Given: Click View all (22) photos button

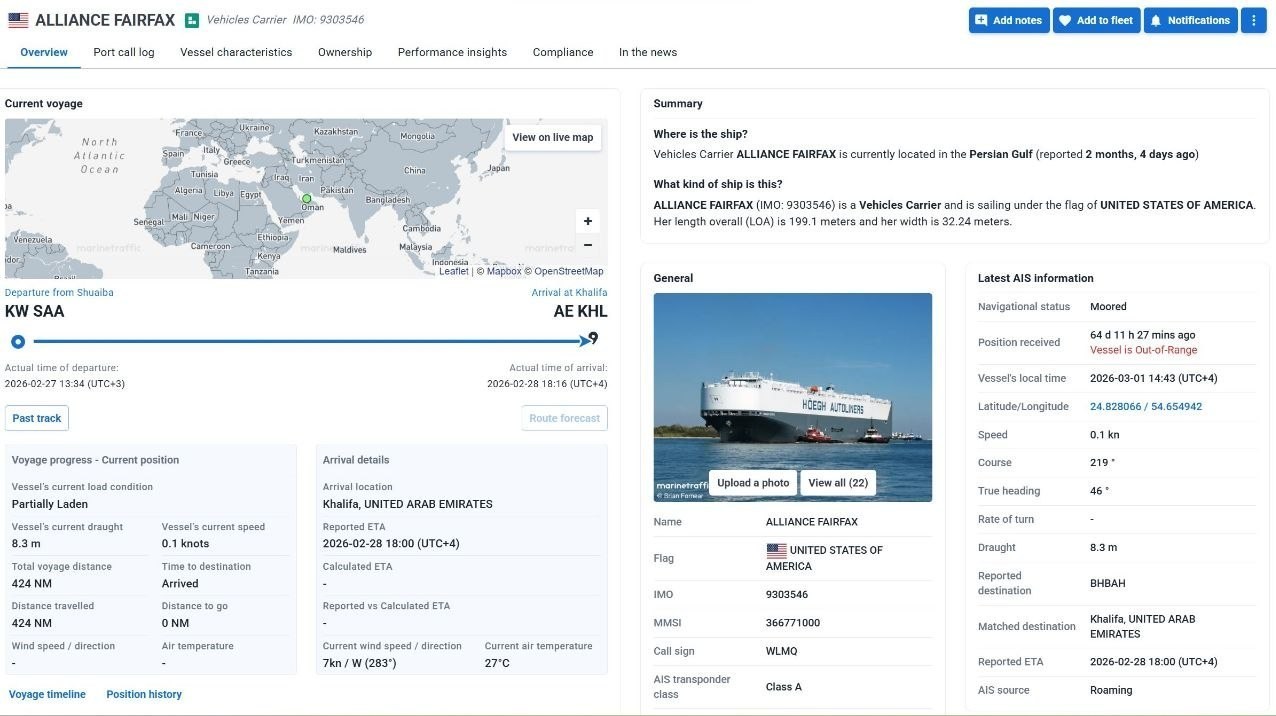Looking at the screenshot, I should (x=838, y=483).
